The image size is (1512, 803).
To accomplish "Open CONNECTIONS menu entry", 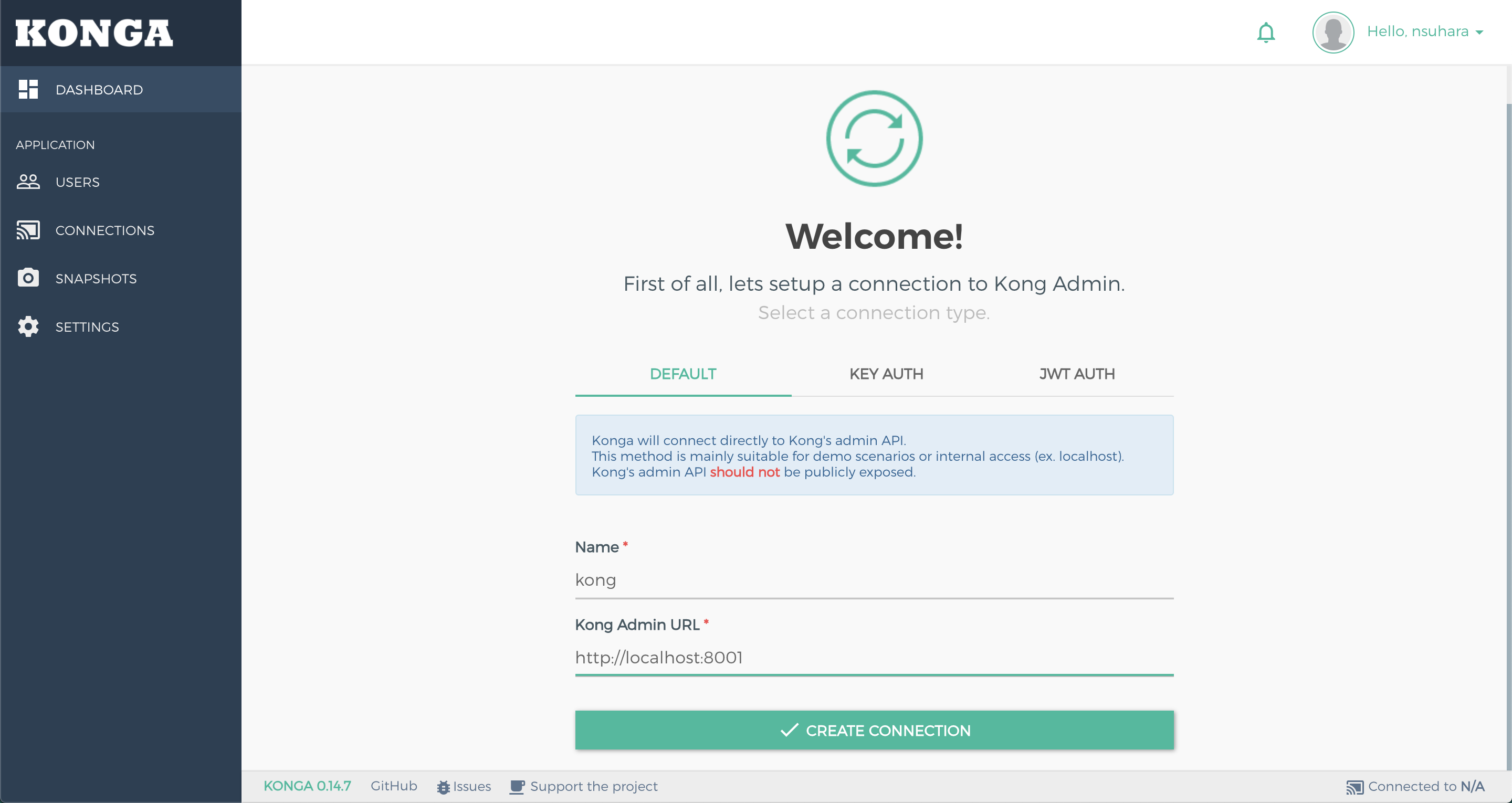I will (121, 230).
